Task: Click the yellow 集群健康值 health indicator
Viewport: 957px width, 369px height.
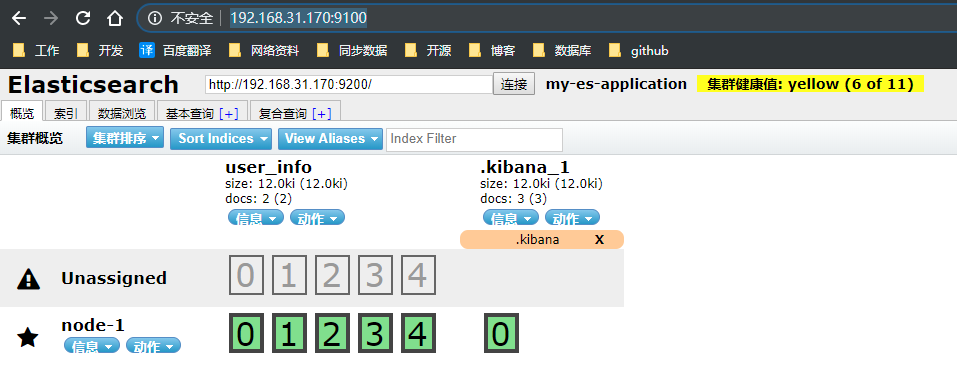Action: coord(810,84)
